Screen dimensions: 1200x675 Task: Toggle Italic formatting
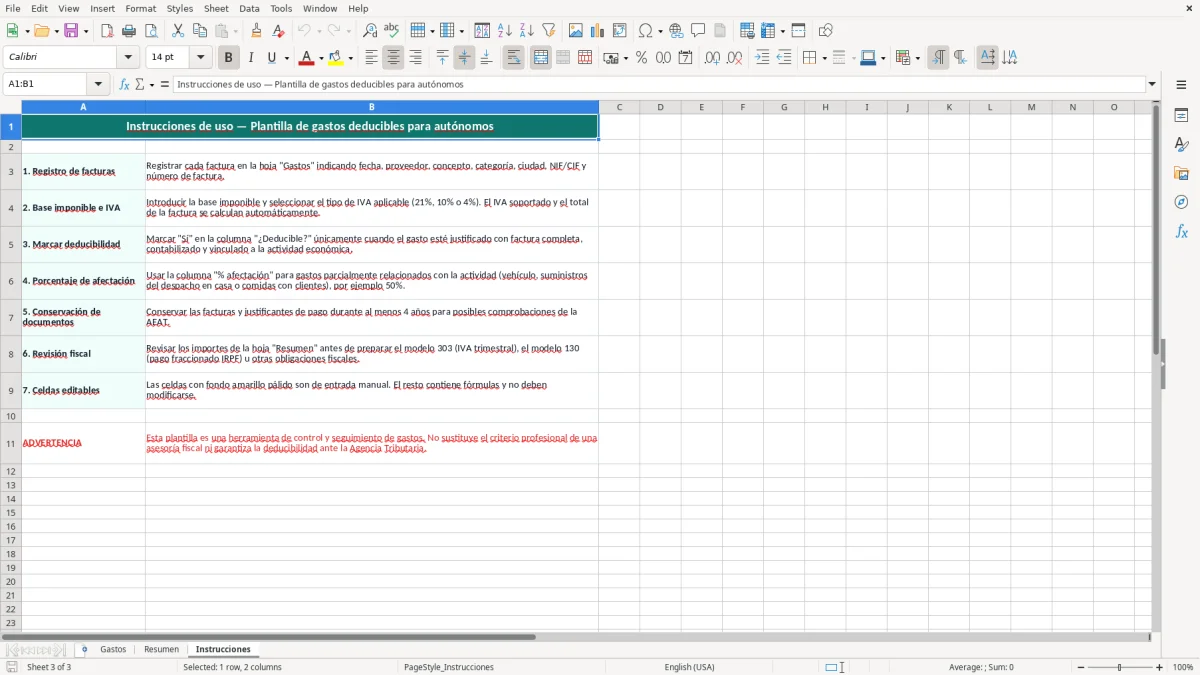251,58
